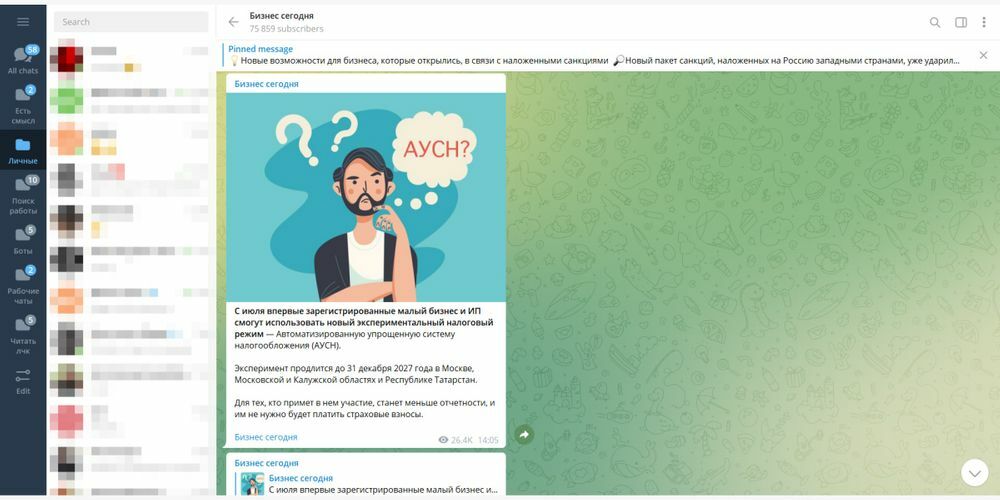This screenshot has height=500, width=1000.
Task: Select the Личные folder icon
Action: click(x=23, y=150)
